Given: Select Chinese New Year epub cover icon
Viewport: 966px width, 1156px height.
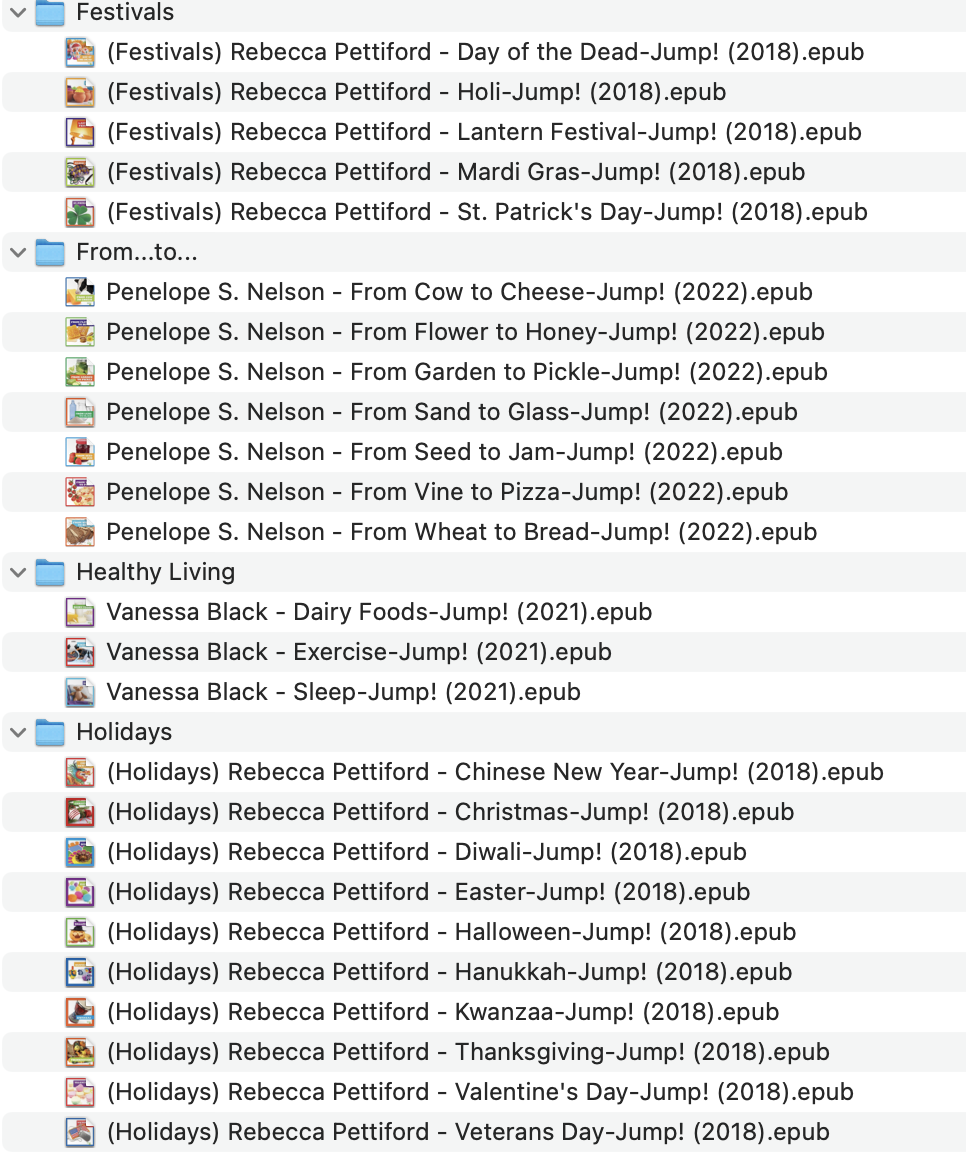Looking at the screenshot, I should (80, 772).
